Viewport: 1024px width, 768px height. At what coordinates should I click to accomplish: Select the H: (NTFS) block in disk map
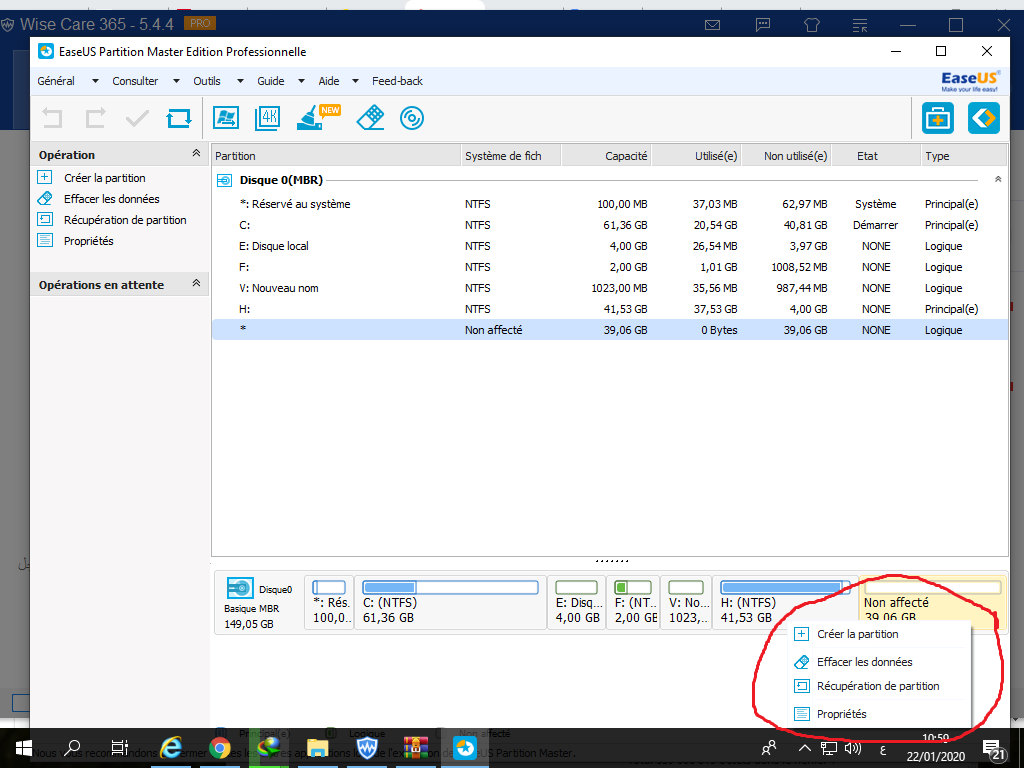point(785,602)
